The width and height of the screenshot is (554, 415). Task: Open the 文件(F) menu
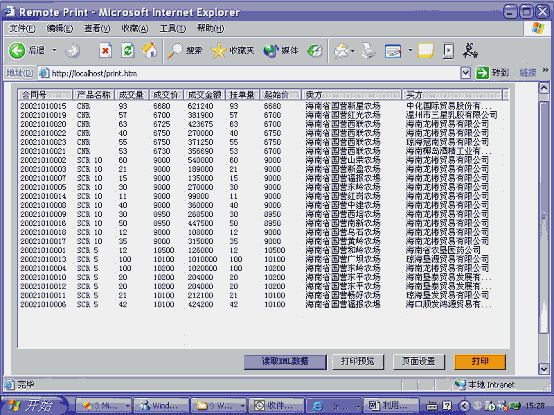coord(22,28)
